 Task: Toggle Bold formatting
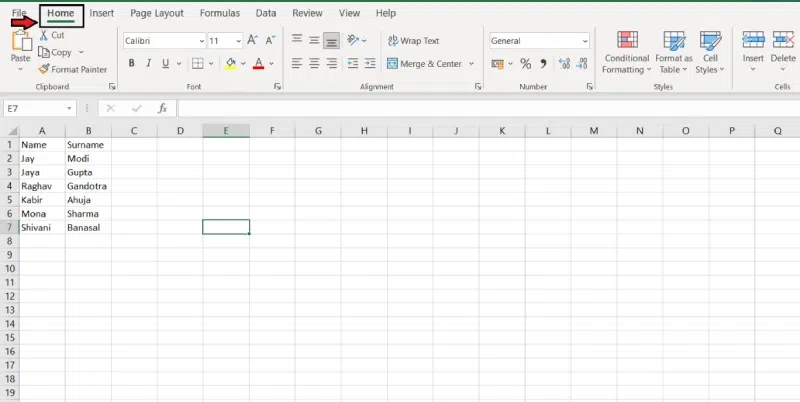[132, 63]
